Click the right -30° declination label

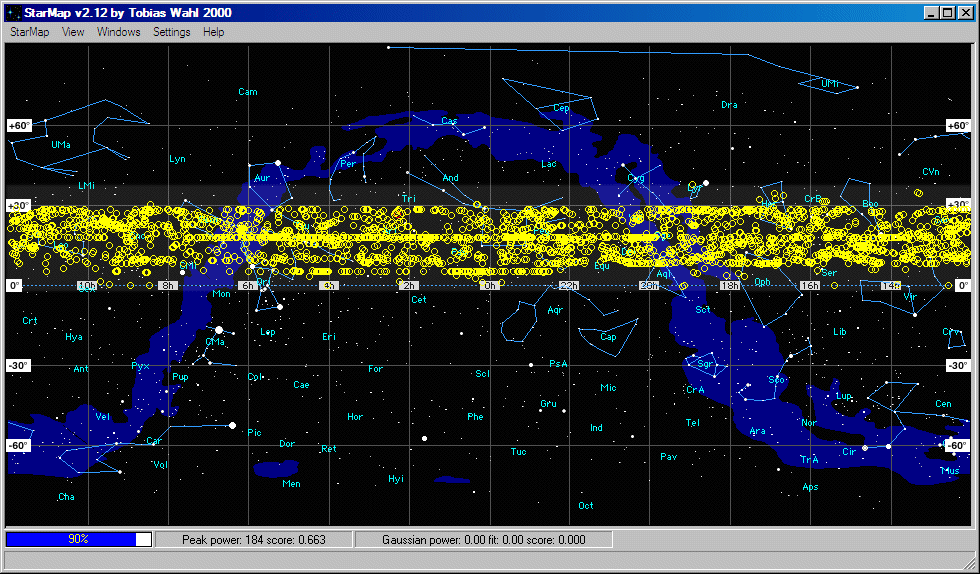(957, 366)
